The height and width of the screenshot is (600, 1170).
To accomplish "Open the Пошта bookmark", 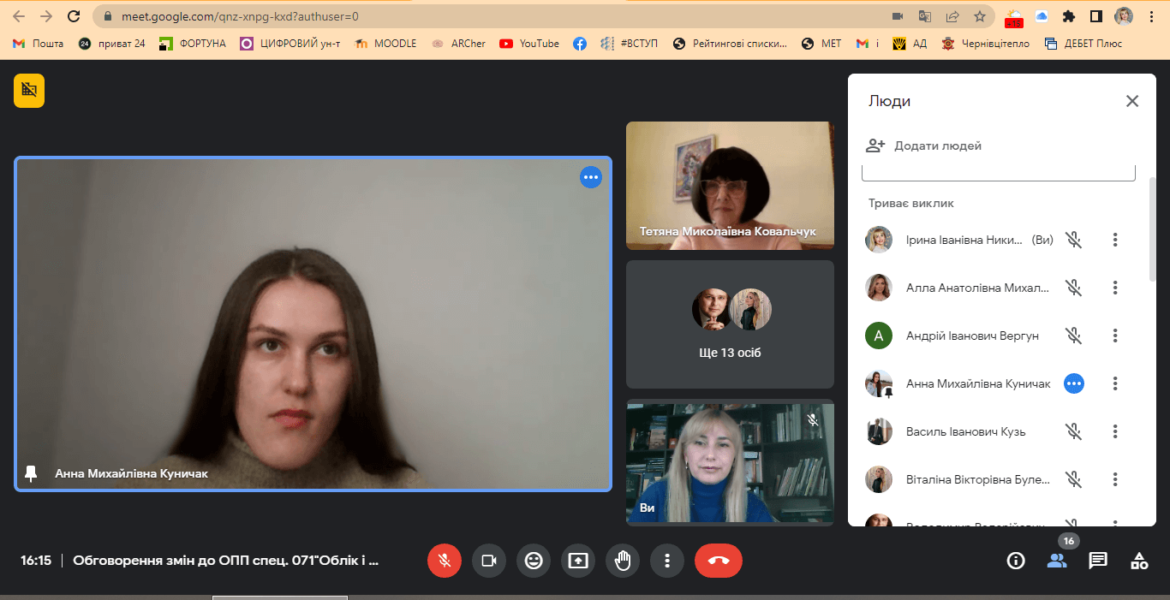I will (x=39, y=43).
